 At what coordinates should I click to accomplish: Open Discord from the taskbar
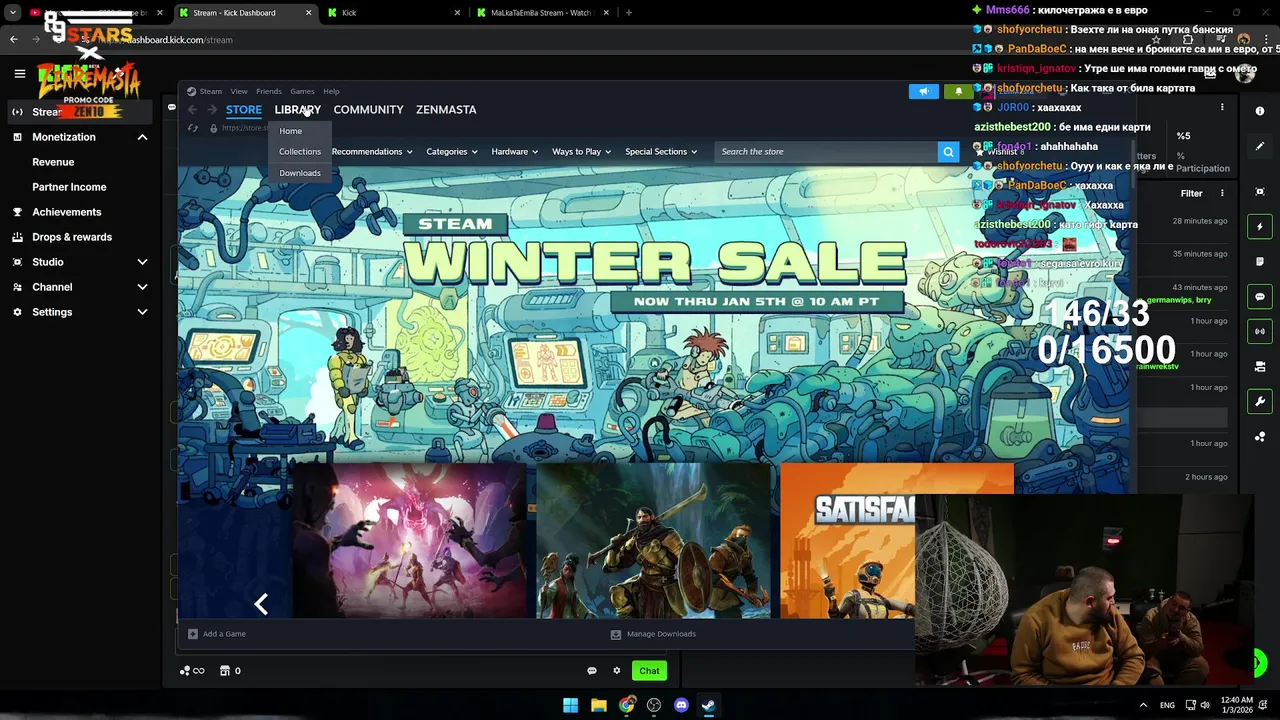682,705
